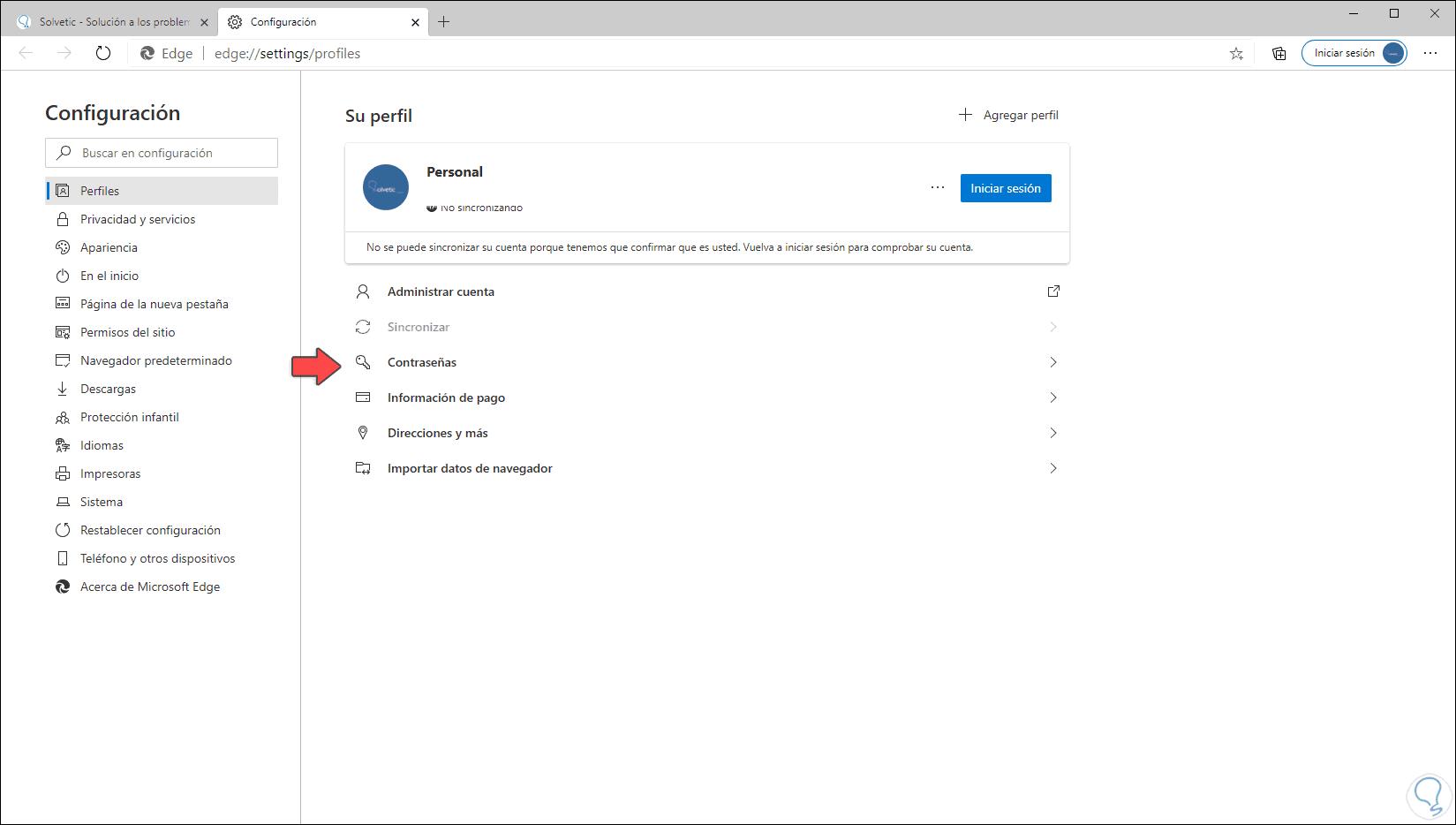Click the key icon beside Contraseñas
The width and height of the screenshot is (1456, 825).
click(363, 362)
